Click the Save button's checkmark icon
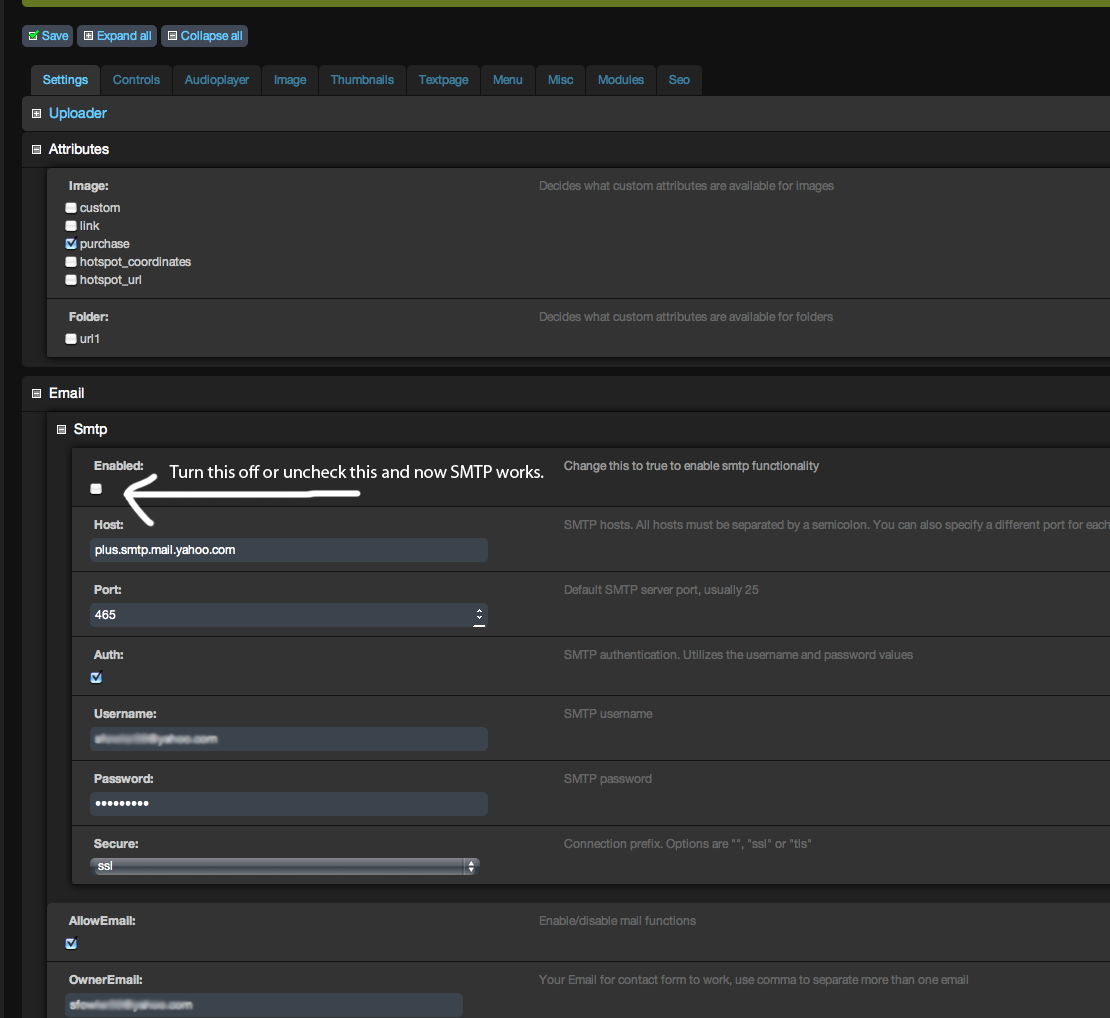 pyautogui.click(x=33, y=36)
